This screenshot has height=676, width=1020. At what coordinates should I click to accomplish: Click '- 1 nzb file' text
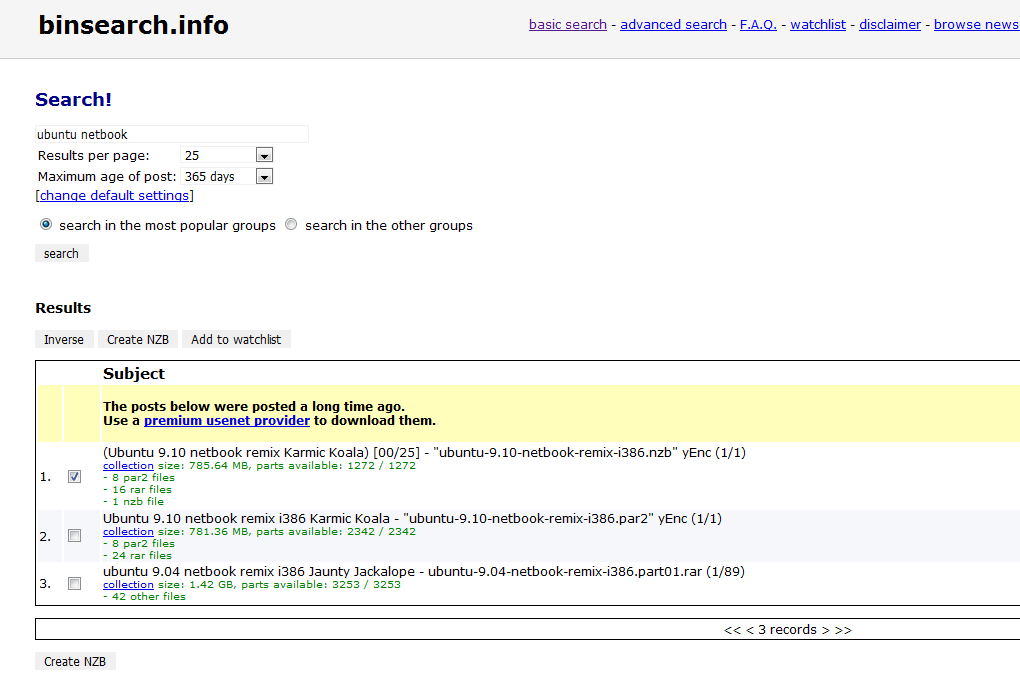pos(133,501)
